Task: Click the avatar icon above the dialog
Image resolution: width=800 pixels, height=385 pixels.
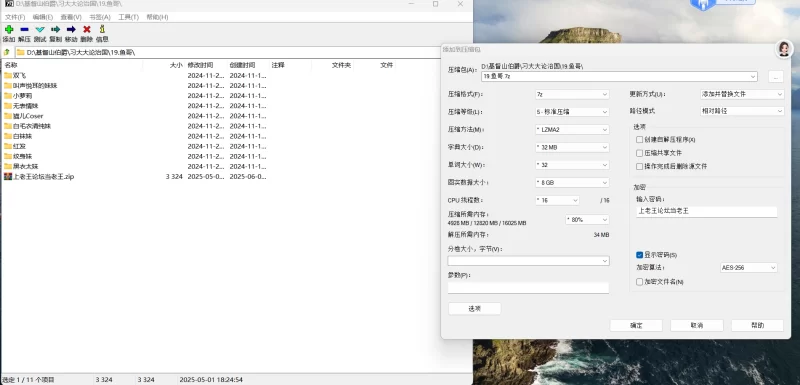Action: coord(784,49)
